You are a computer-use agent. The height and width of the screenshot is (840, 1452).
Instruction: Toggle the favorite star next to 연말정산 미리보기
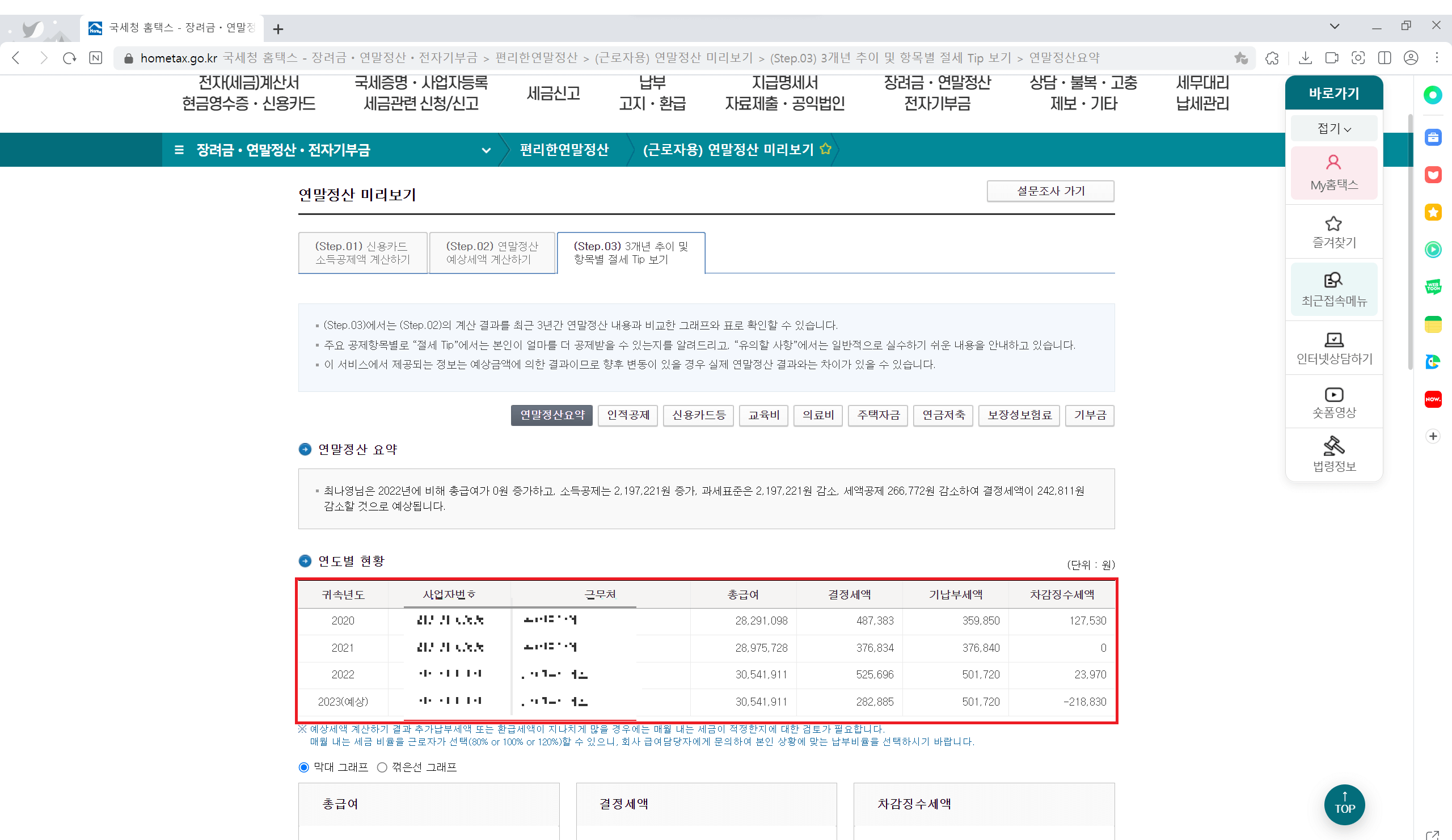[826, 149]
